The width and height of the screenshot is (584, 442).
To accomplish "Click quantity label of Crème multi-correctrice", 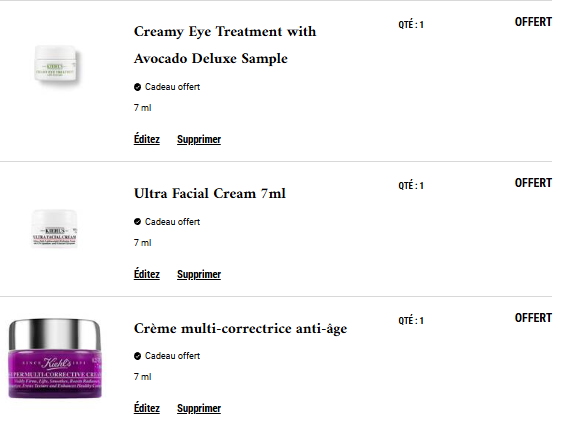I will pos(411,321).
